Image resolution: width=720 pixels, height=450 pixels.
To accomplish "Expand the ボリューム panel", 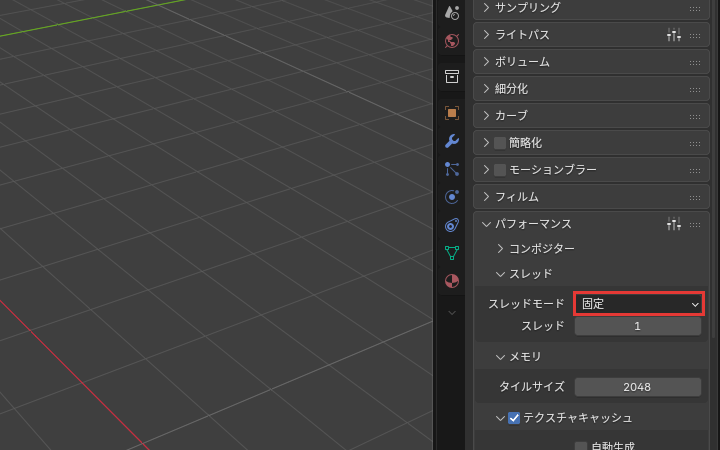I will pos(486,62).
